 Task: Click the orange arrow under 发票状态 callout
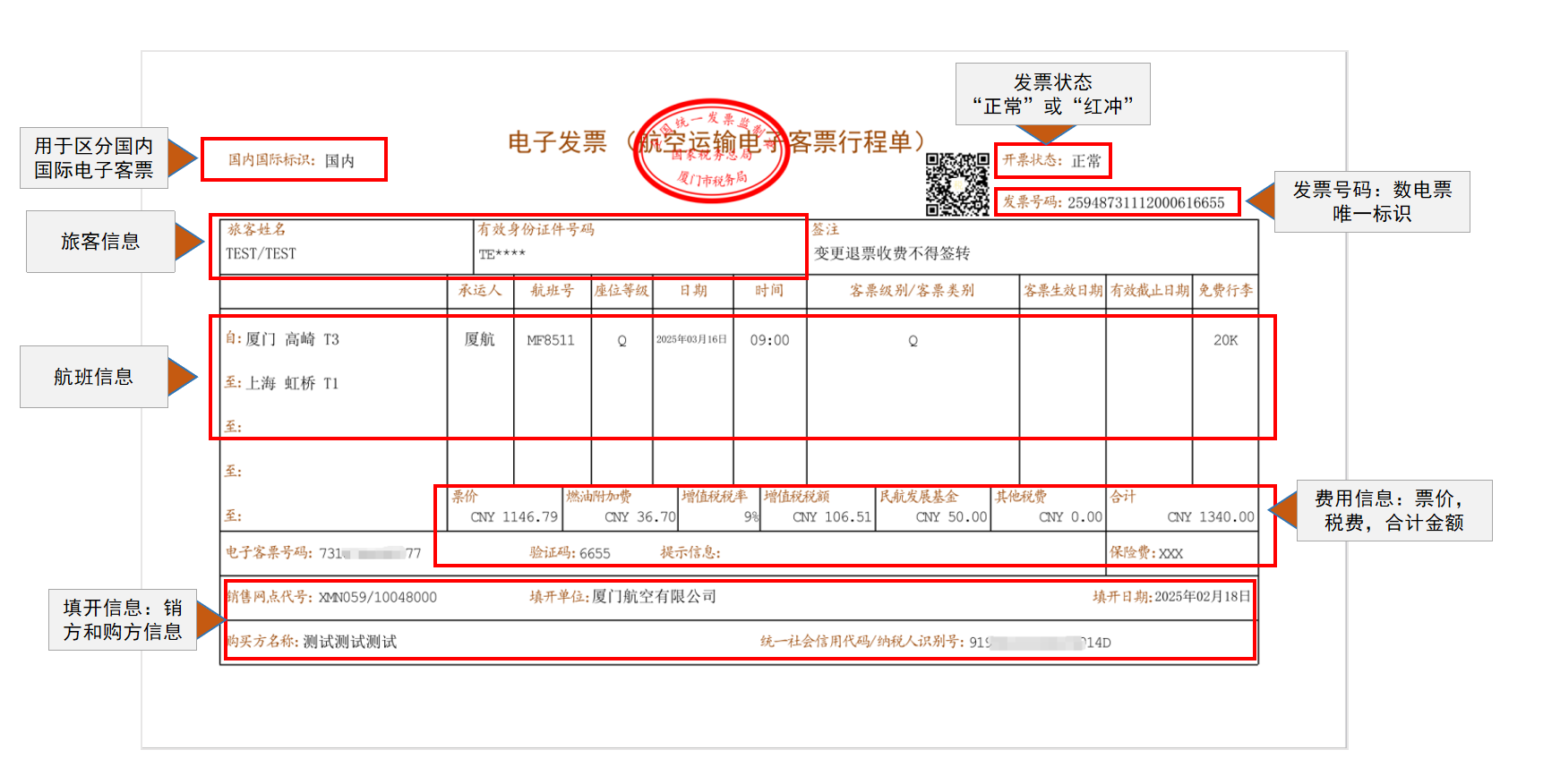click(1046, 134)
